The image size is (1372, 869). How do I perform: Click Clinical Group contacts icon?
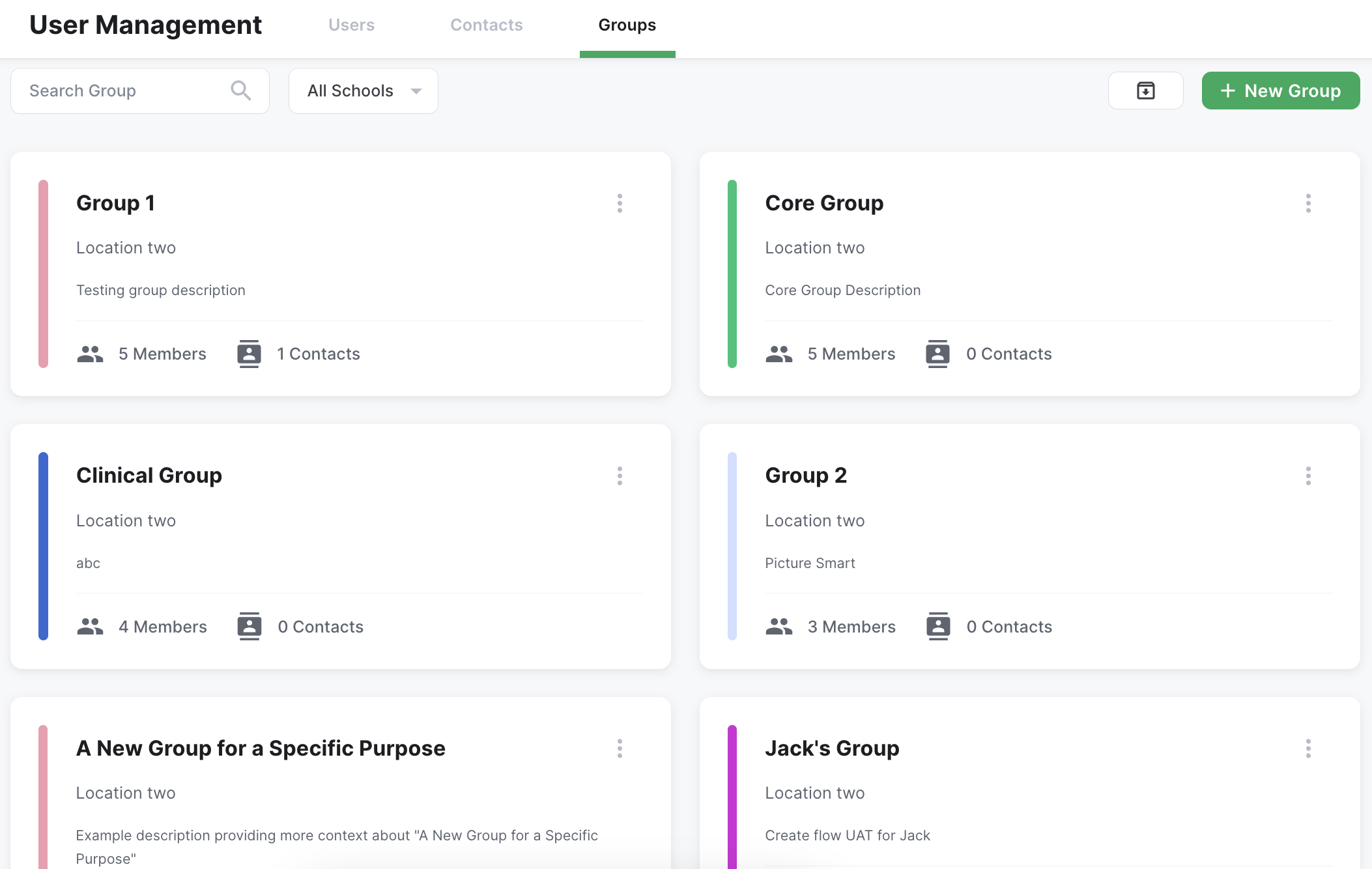point(249,627)
